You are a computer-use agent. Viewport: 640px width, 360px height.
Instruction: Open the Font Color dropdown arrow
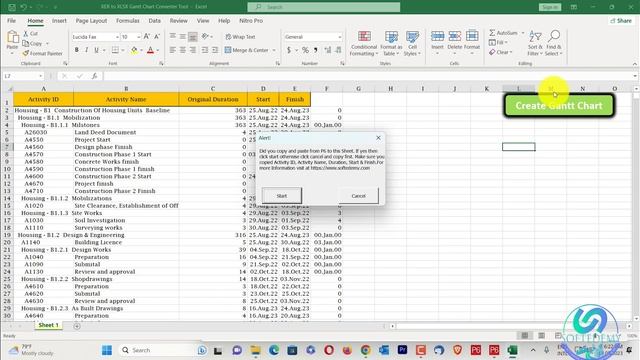pyautogui.click(x=158, y=50)
